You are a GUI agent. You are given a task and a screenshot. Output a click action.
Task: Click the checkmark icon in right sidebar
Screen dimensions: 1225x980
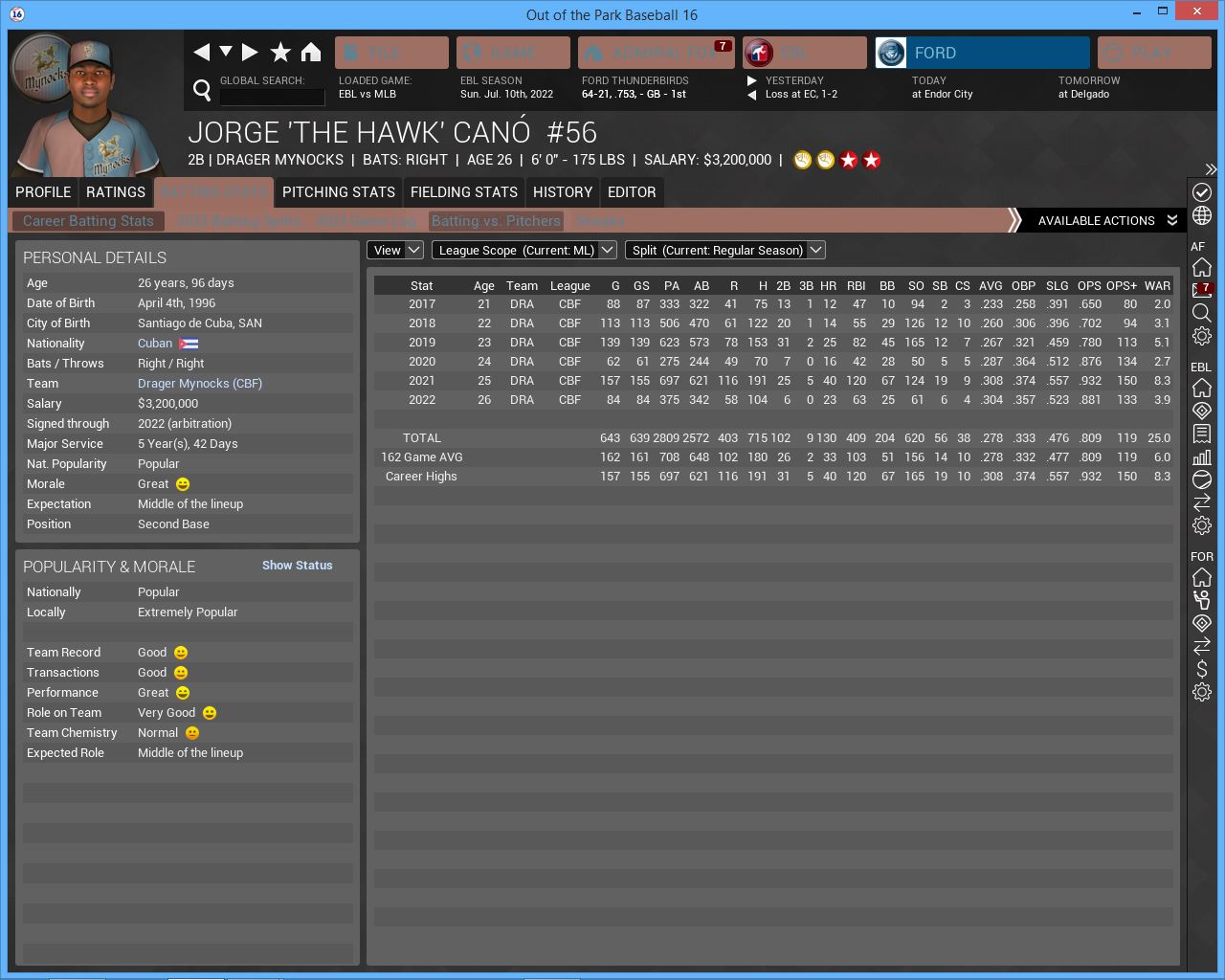coord(1202,192)
